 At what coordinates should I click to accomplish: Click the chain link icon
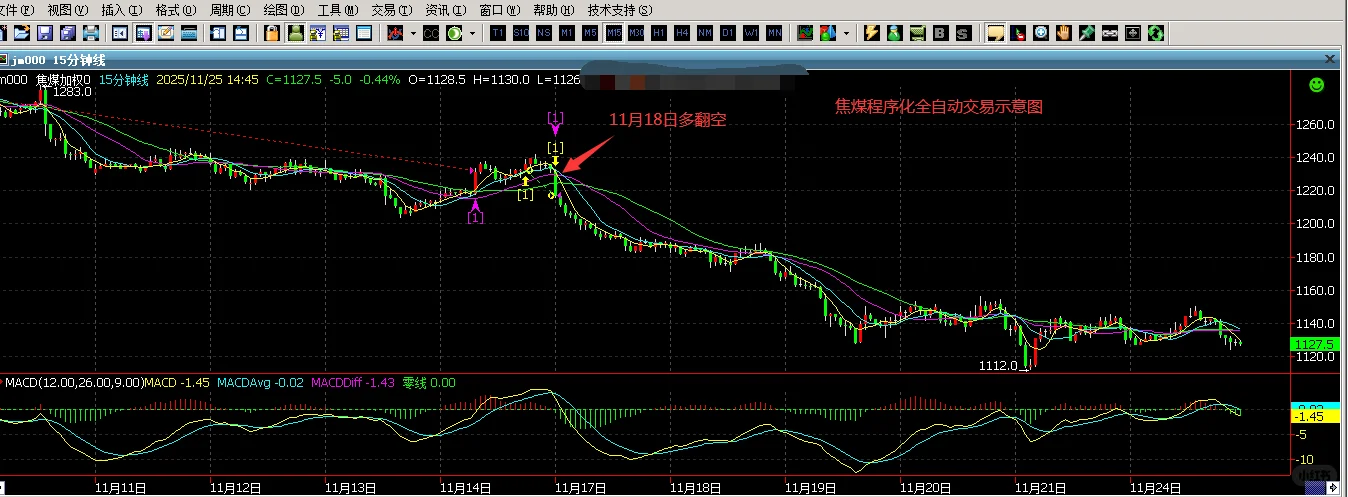pos(1109,33)
